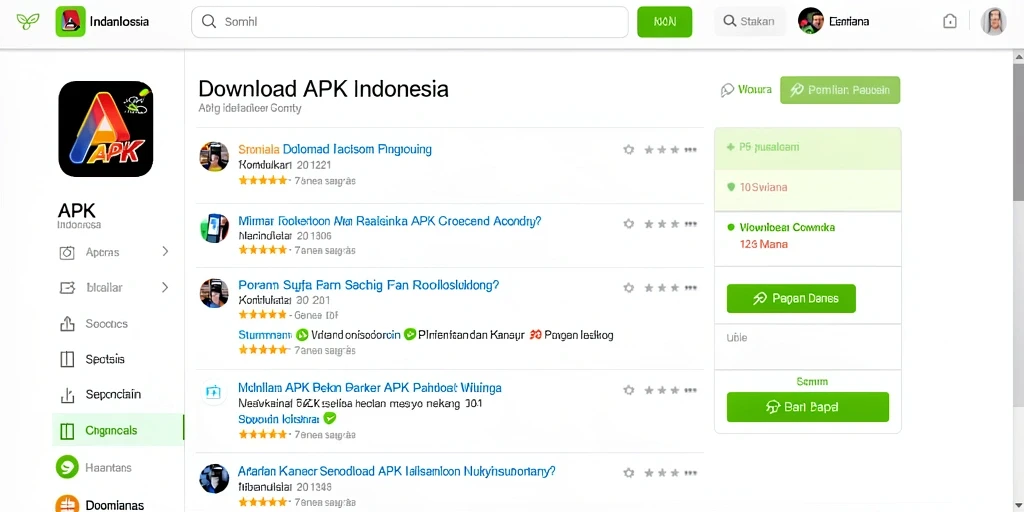This screenshot has height=512, width=1024.
Task: Click the Apcras camera icon
Action: [x=67, y=253]
